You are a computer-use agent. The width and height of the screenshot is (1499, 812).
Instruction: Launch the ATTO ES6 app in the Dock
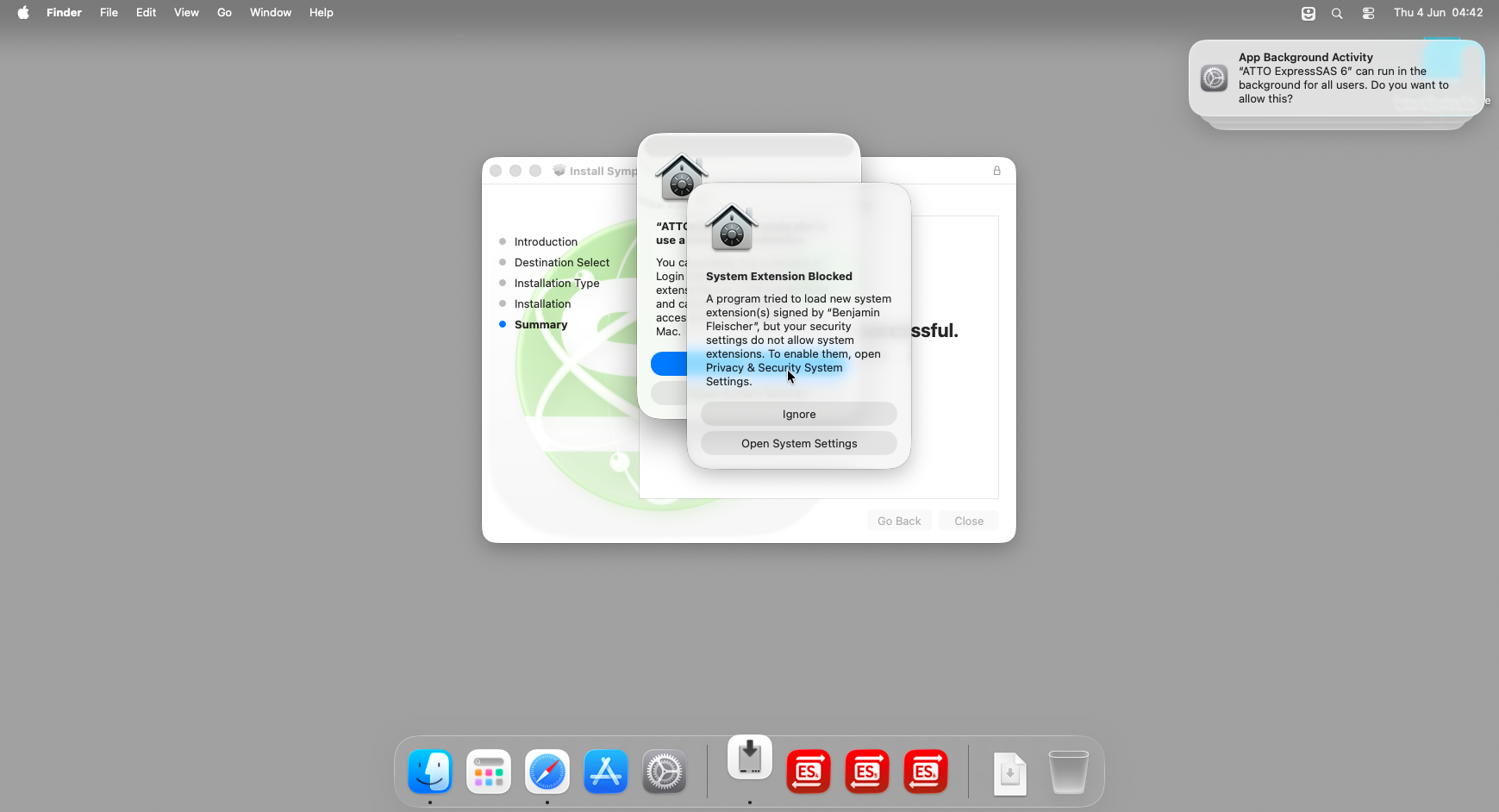point(926,771)
